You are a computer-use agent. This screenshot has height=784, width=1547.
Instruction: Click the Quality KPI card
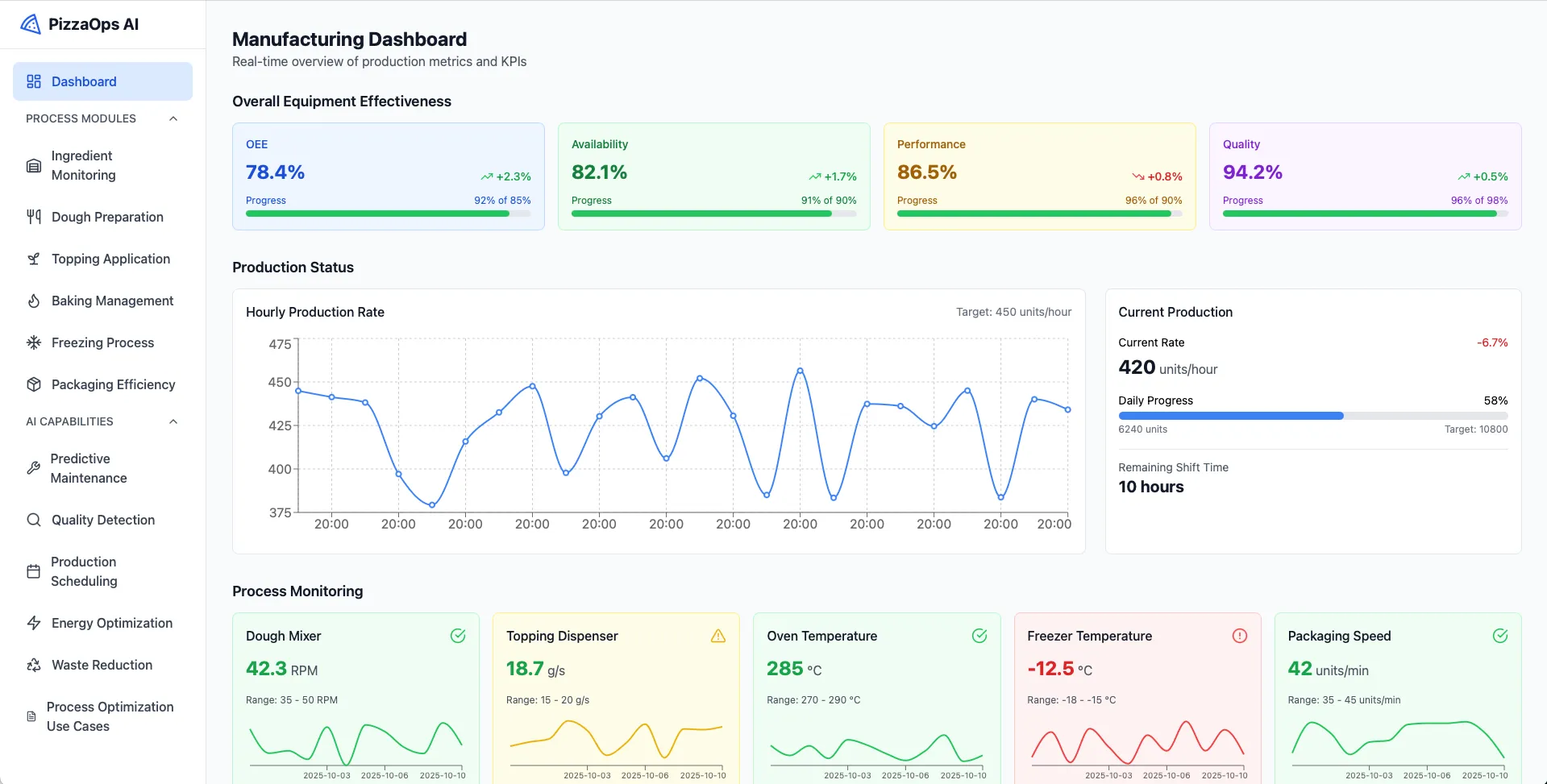click(1366, 176)
